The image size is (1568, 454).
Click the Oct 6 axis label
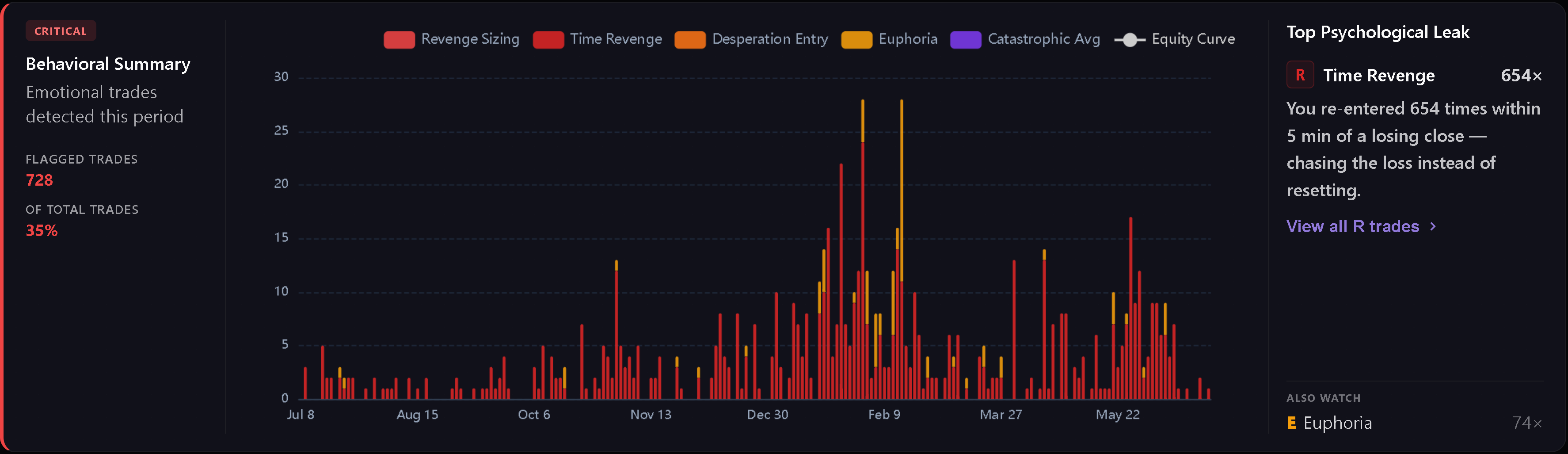point(534,415)
